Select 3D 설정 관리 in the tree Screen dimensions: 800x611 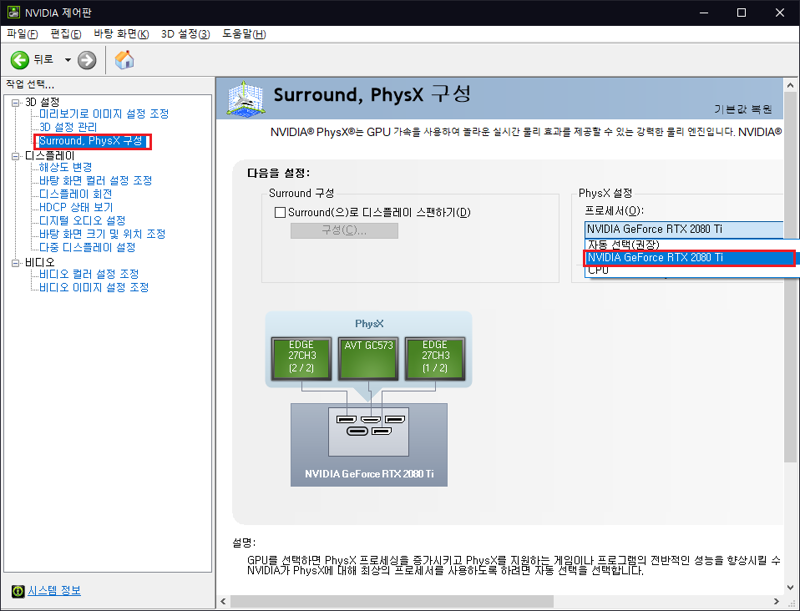pos(68,127)
